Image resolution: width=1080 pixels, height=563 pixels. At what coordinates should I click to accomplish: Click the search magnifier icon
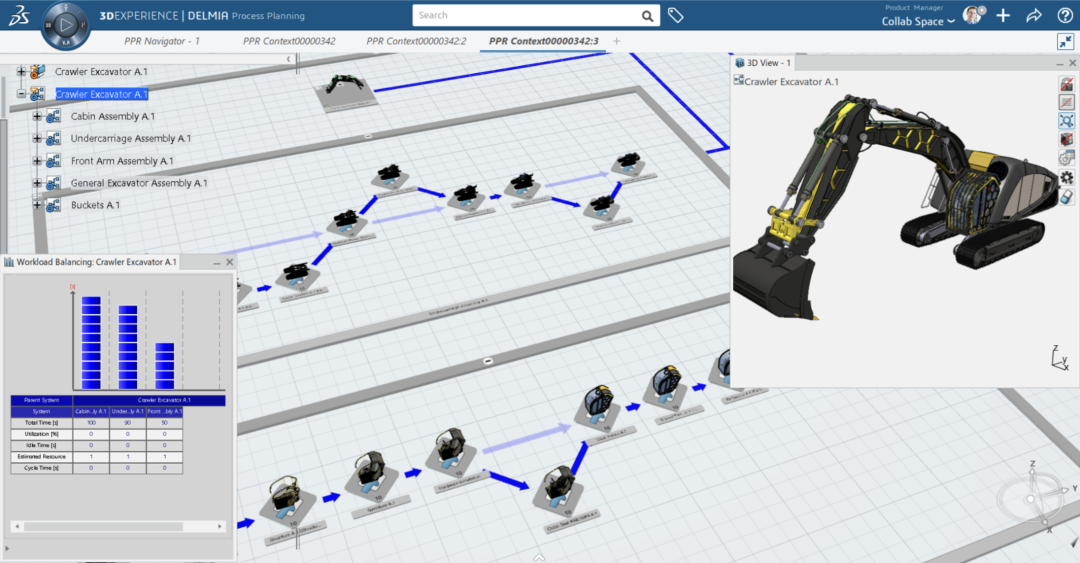click(647, 16)
